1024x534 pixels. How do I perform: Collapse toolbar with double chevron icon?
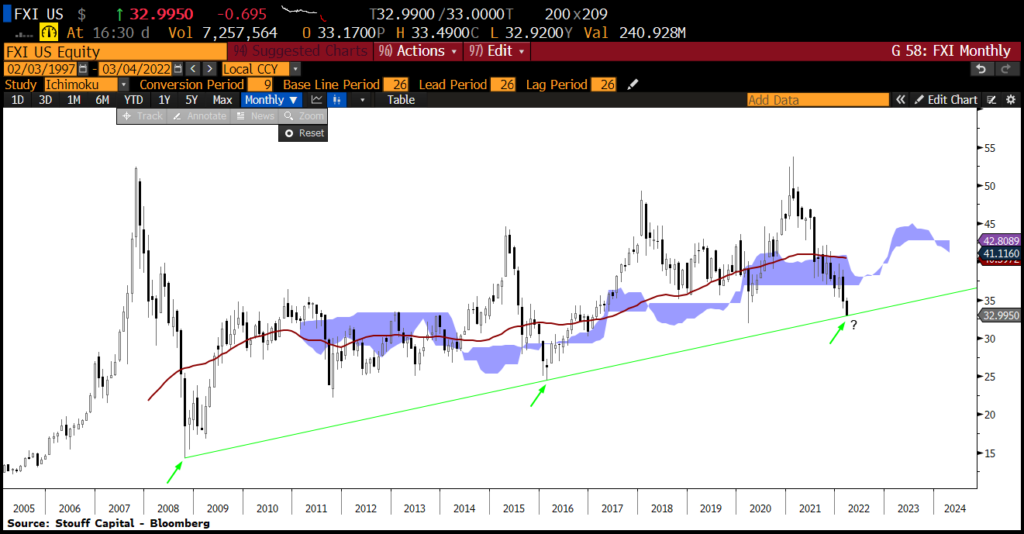tap(901, 100)
